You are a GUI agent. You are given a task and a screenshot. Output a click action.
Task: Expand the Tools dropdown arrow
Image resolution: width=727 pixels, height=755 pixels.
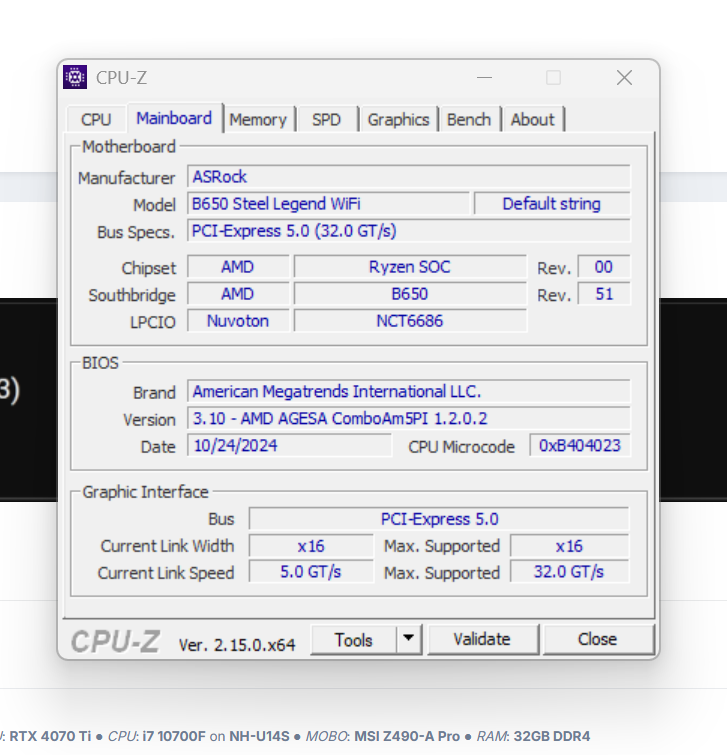tap(409, 640)
